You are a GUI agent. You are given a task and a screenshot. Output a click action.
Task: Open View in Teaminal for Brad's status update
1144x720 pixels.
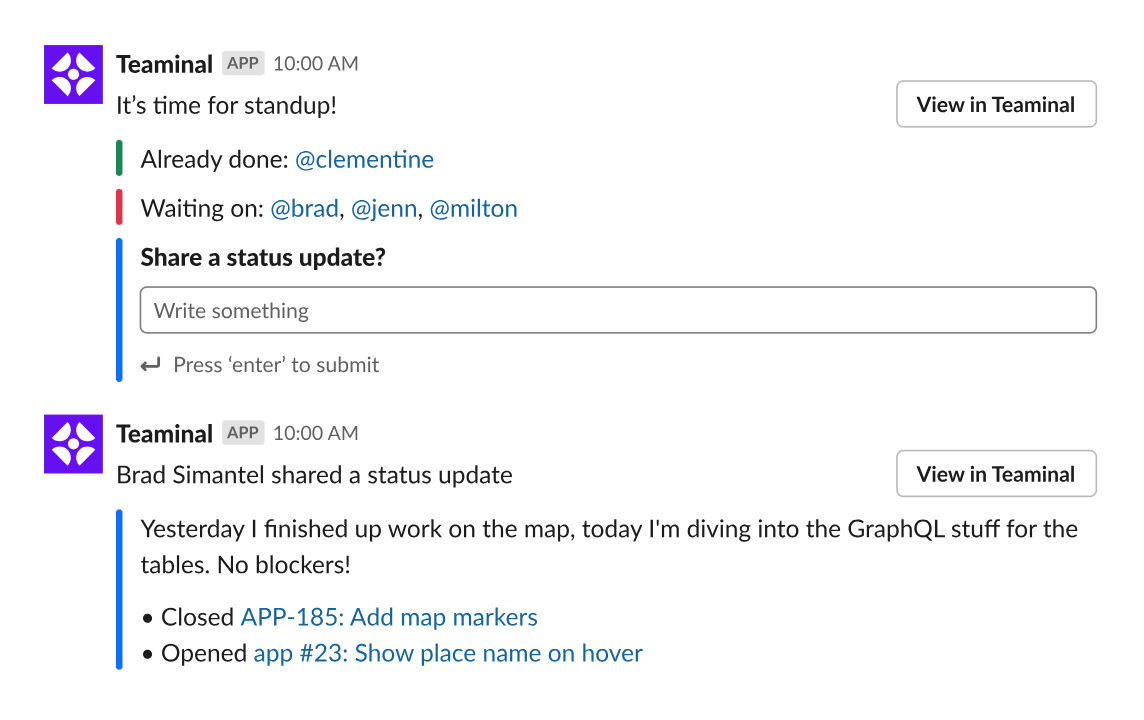[x=996, y=474]
